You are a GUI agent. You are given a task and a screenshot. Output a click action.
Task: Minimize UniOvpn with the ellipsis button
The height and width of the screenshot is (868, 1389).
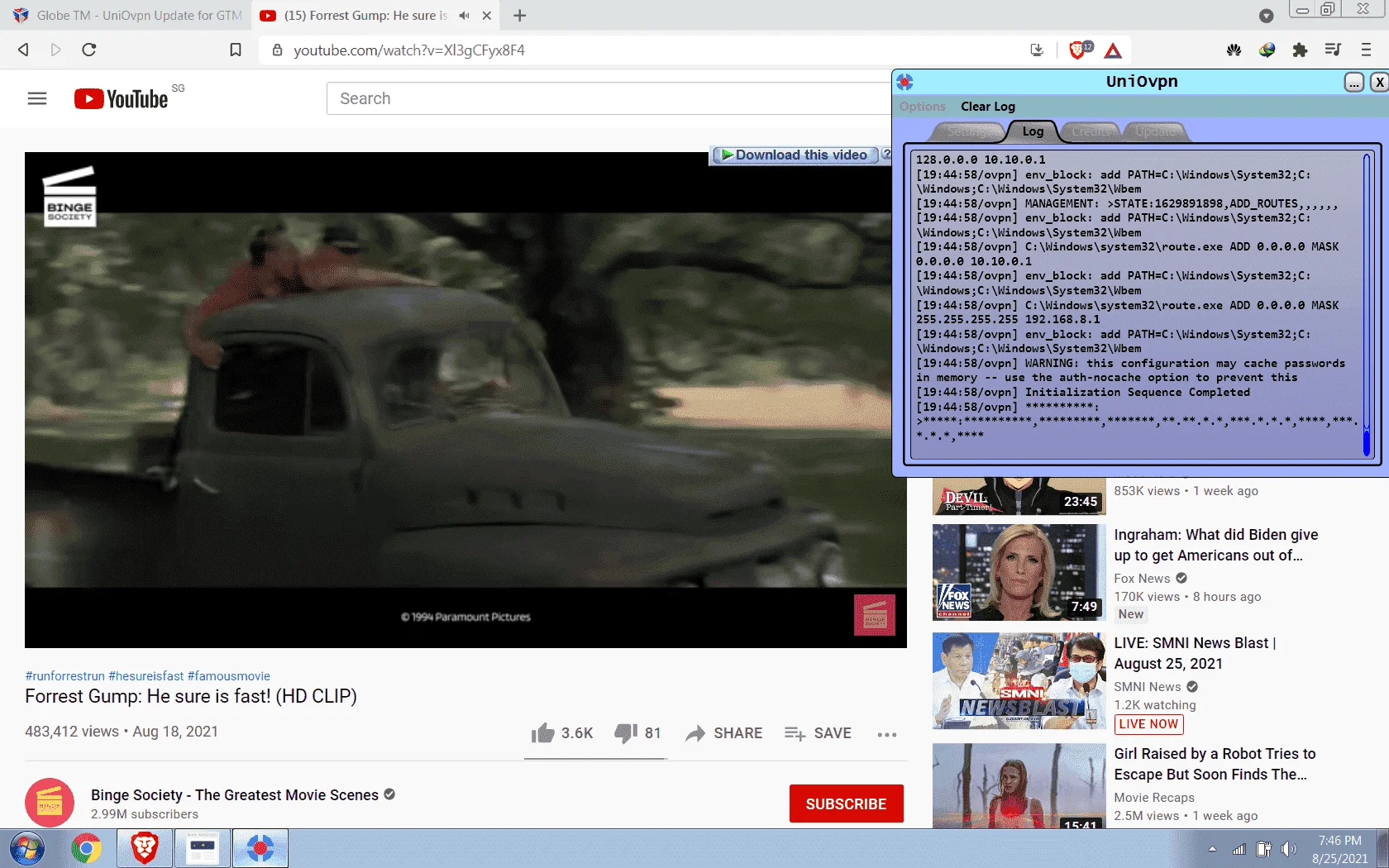point(1353,82)
